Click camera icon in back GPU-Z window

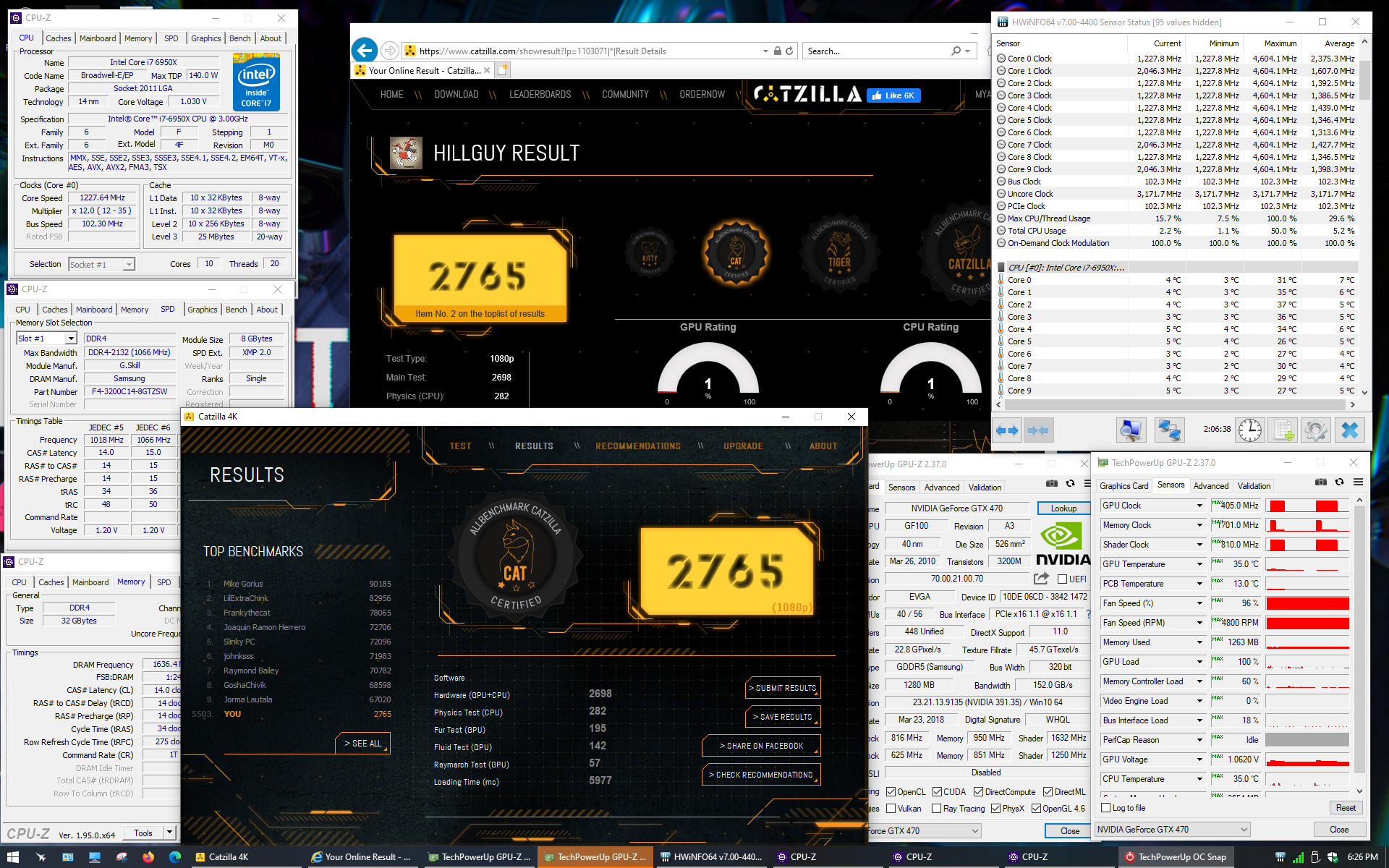pos(1052,483)
